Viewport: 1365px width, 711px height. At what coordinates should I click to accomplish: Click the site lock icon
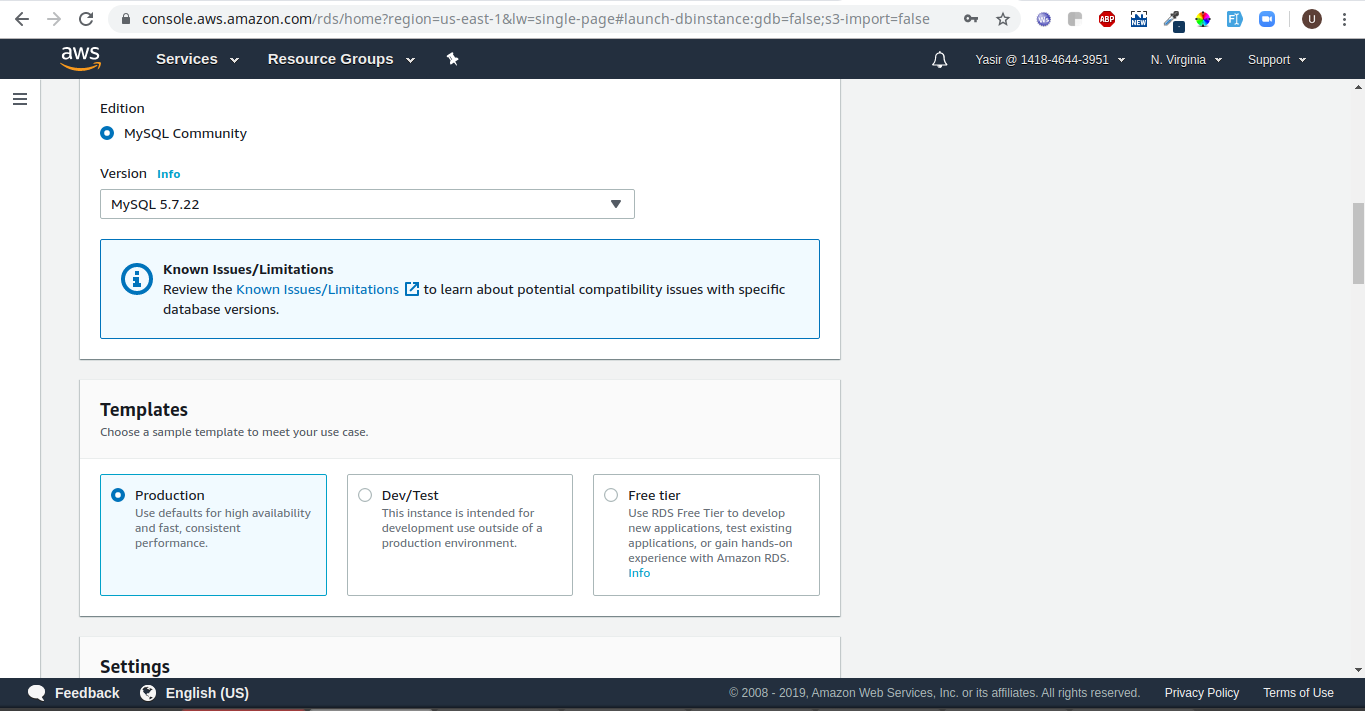click(x=126, y=19)
